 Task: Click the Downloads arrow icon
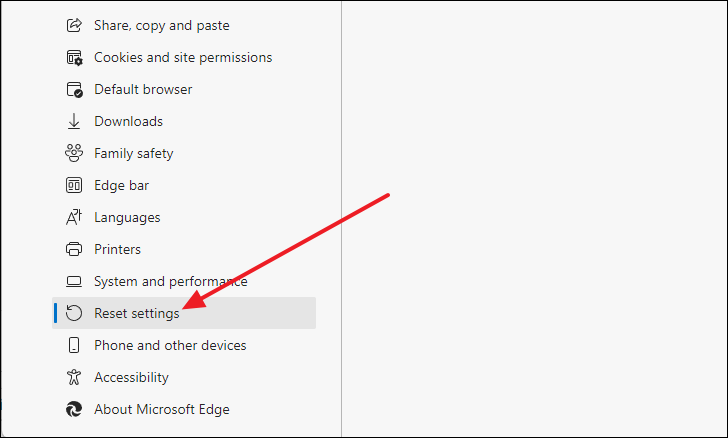(x=73, y=121)
